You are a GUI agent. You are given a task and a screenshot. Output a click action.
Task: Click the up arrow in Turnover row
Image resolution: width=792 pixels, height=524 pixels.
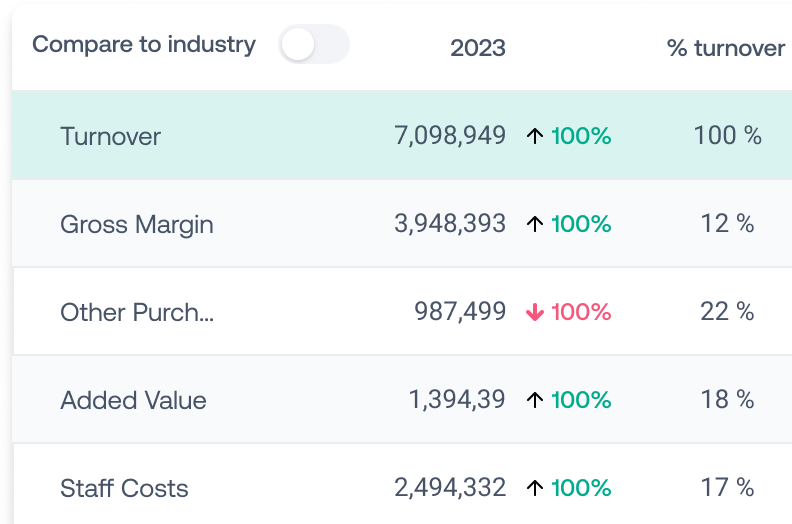coord(535,136)
